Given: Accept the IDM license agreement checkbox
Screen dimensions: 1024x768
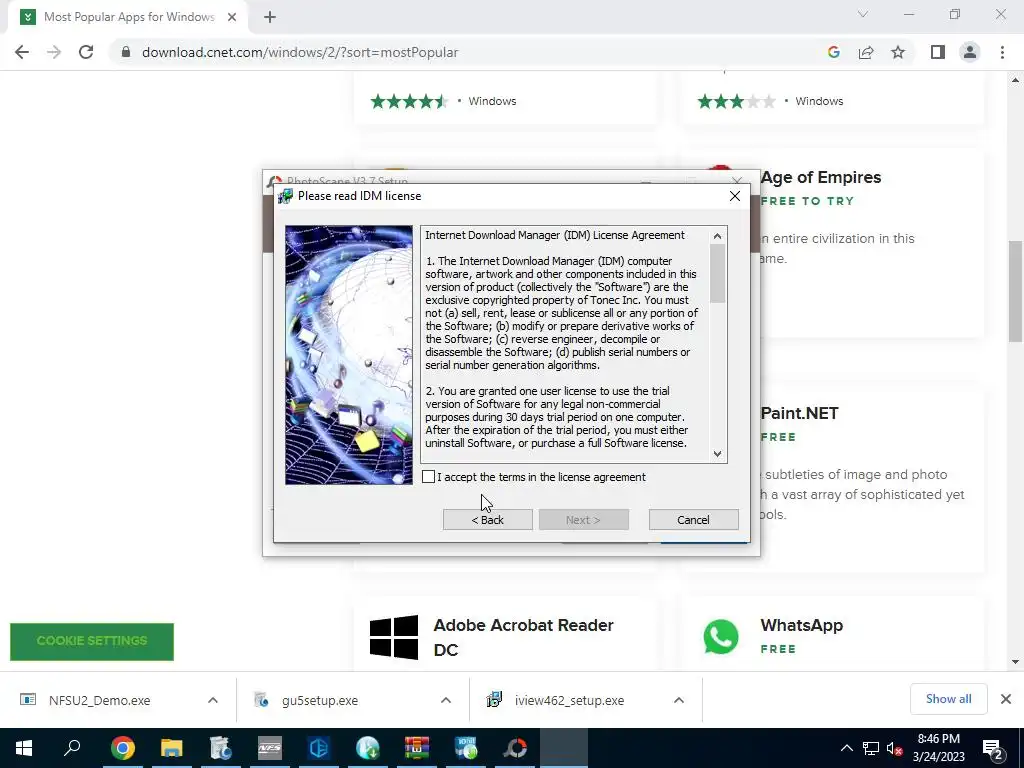Looking at the screenshot, I should pos(428,477).
